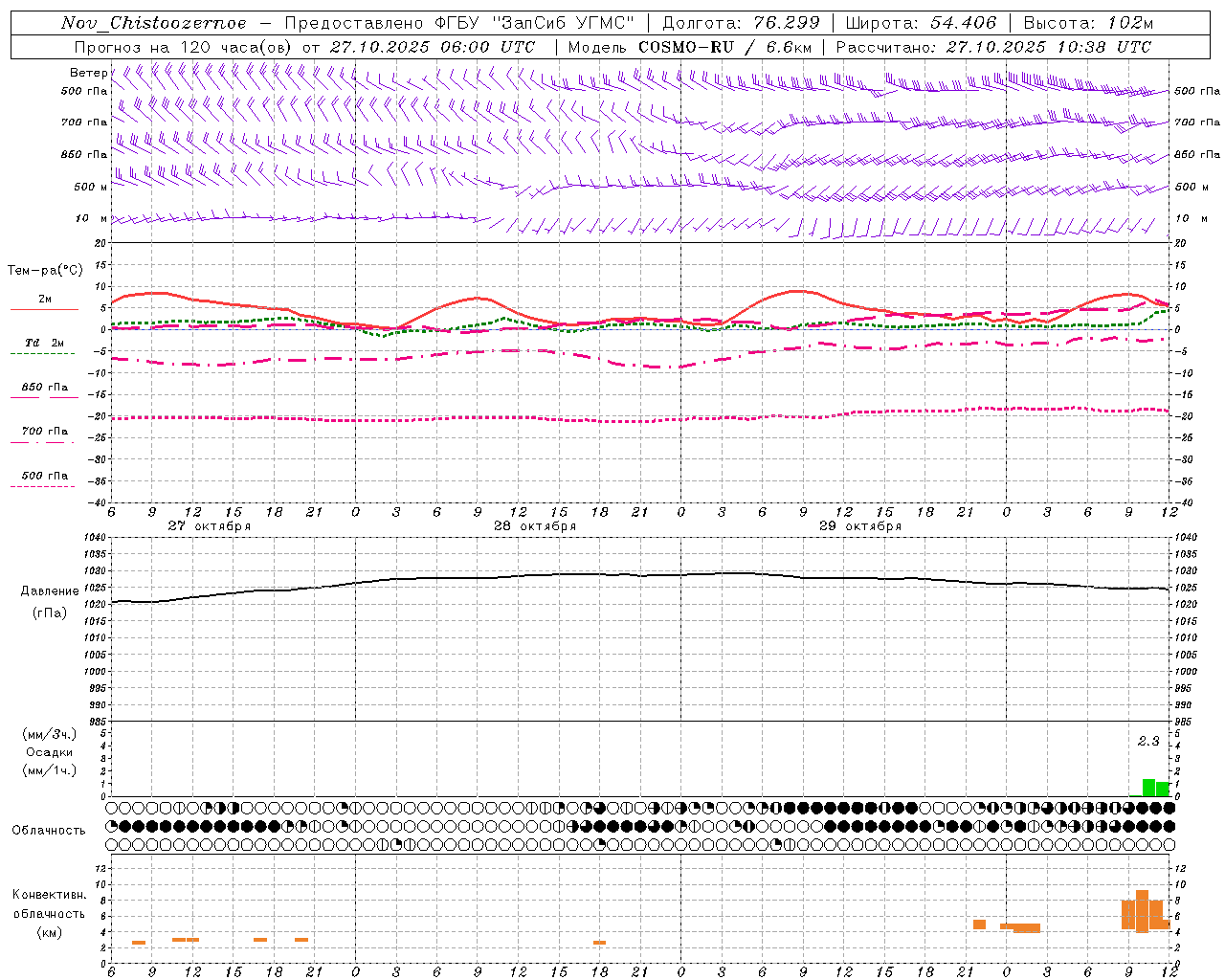Image resolution: width=1225 pixels, height=980 pixels.
Task: Click the 2.3 precipitation total value
Action: [x=1148, y=742]
